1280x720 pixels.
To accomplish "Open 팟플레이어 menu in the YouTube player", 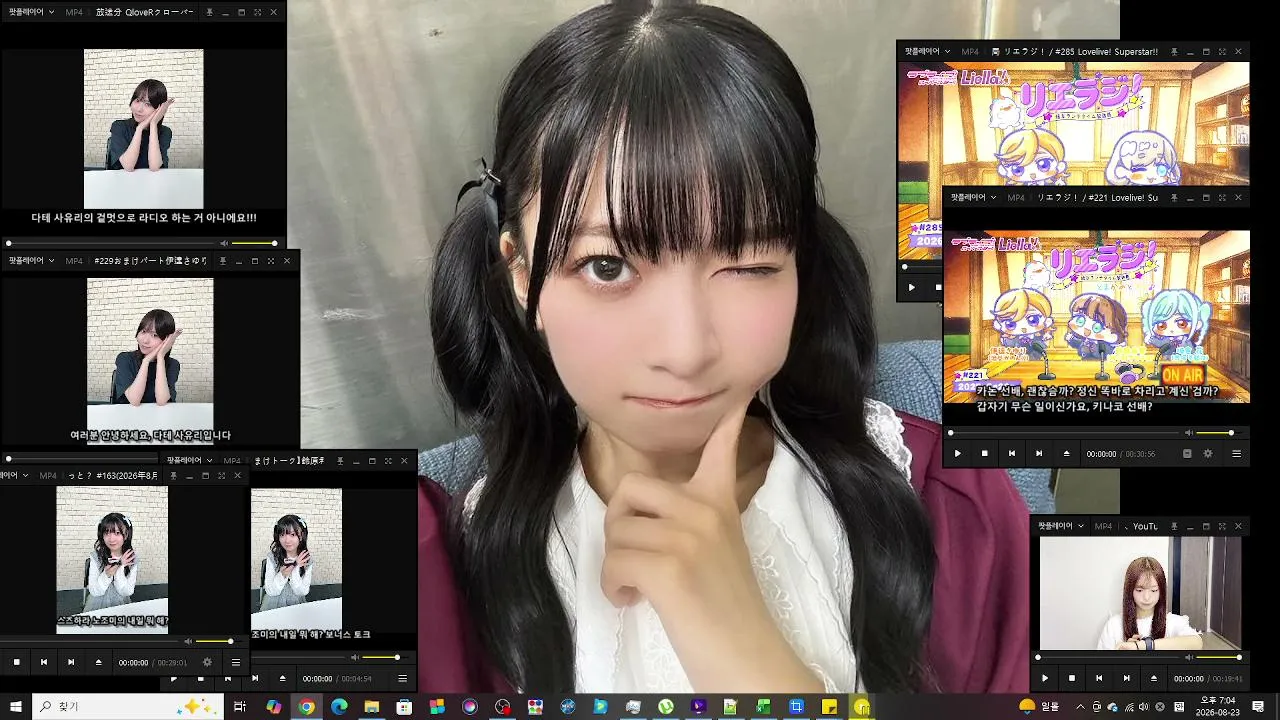I will coord(1060,526).
